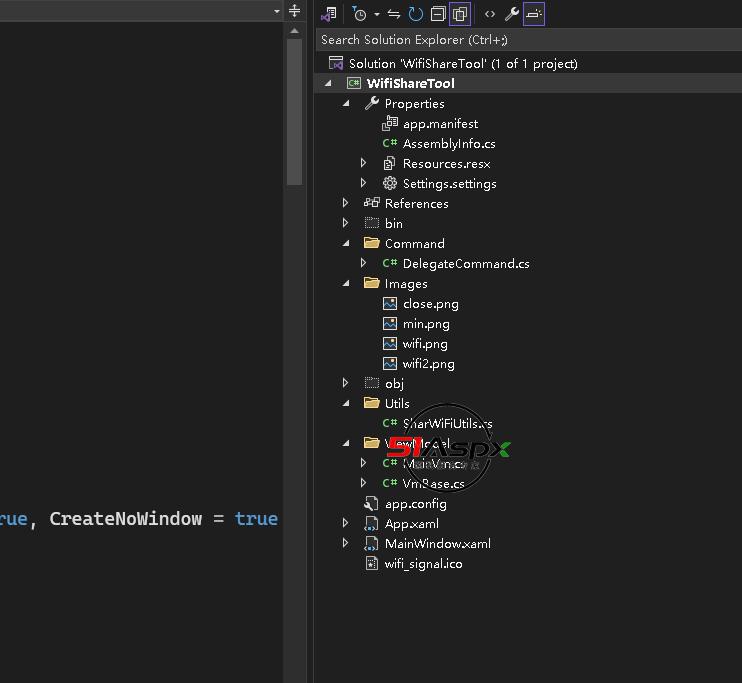Collapse the Images folder

click(x=346, y=283)
